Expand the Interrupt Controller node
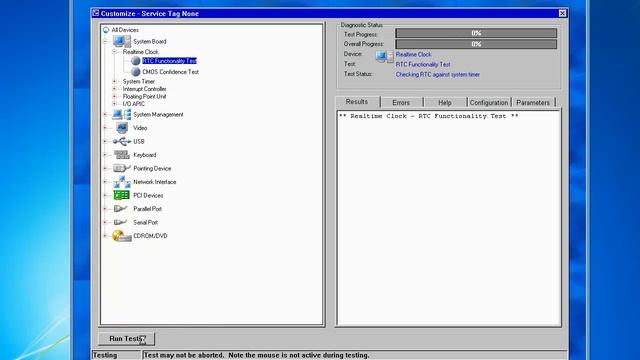The height and width of the screenshot is (360, 640). coord(115,89)
